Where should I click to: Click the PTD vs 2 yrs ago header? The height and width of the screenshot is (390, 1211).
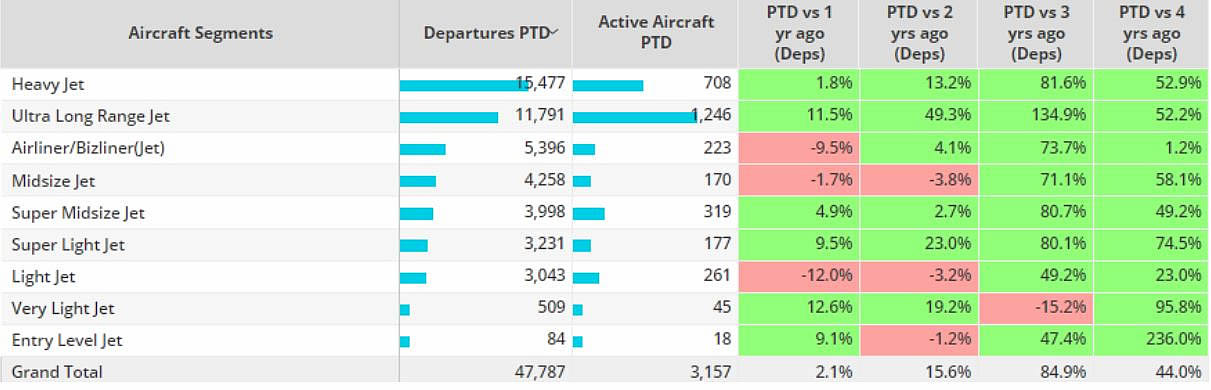pyautogui.click(x=918, y=33)
